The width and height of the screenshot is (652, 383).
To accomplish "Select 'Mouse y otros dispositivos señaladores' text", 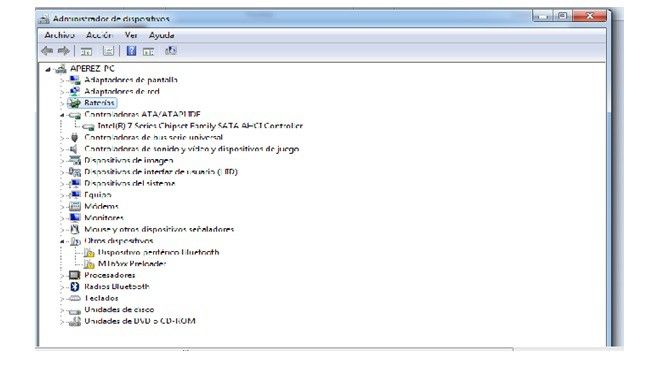I will pyautogui.click(x=159, y=229).
